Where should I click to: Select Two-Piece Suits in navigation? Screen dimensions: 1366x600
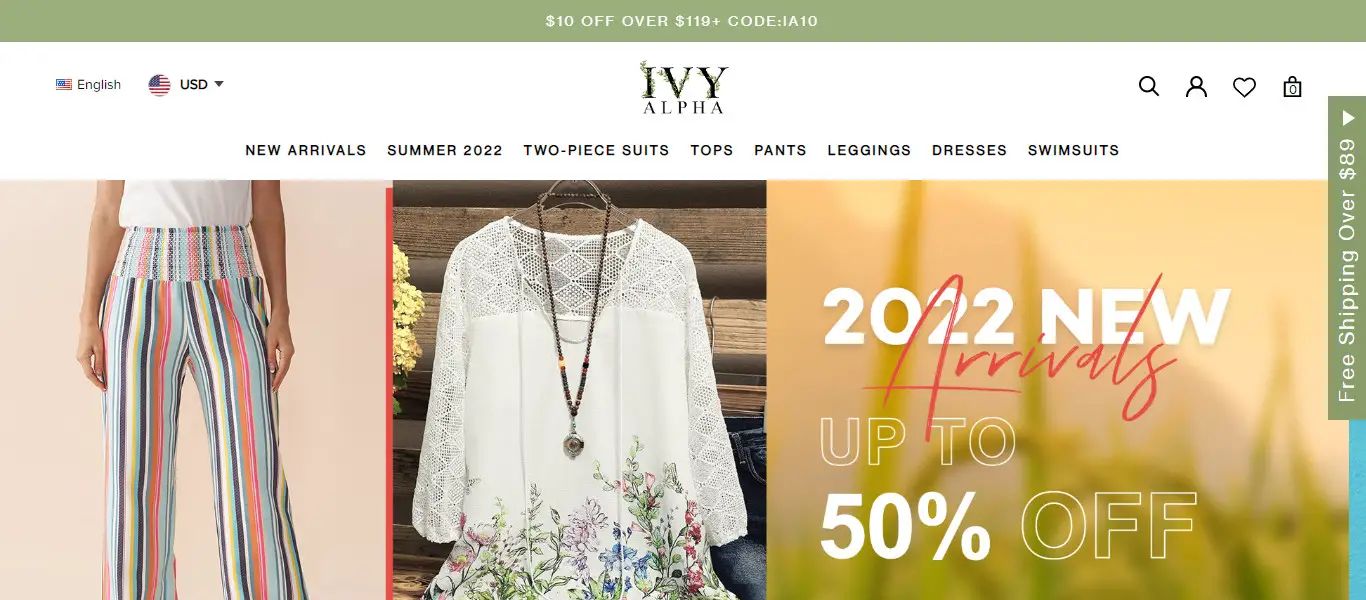point(596,150)
